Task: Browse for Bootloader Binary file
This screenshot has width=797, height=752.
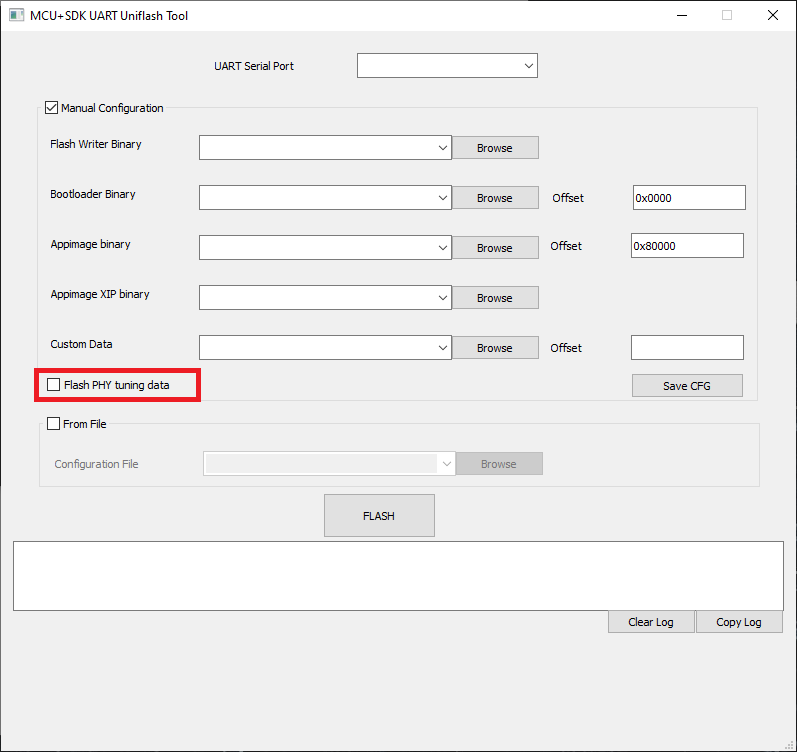Action: click(495, 198)
